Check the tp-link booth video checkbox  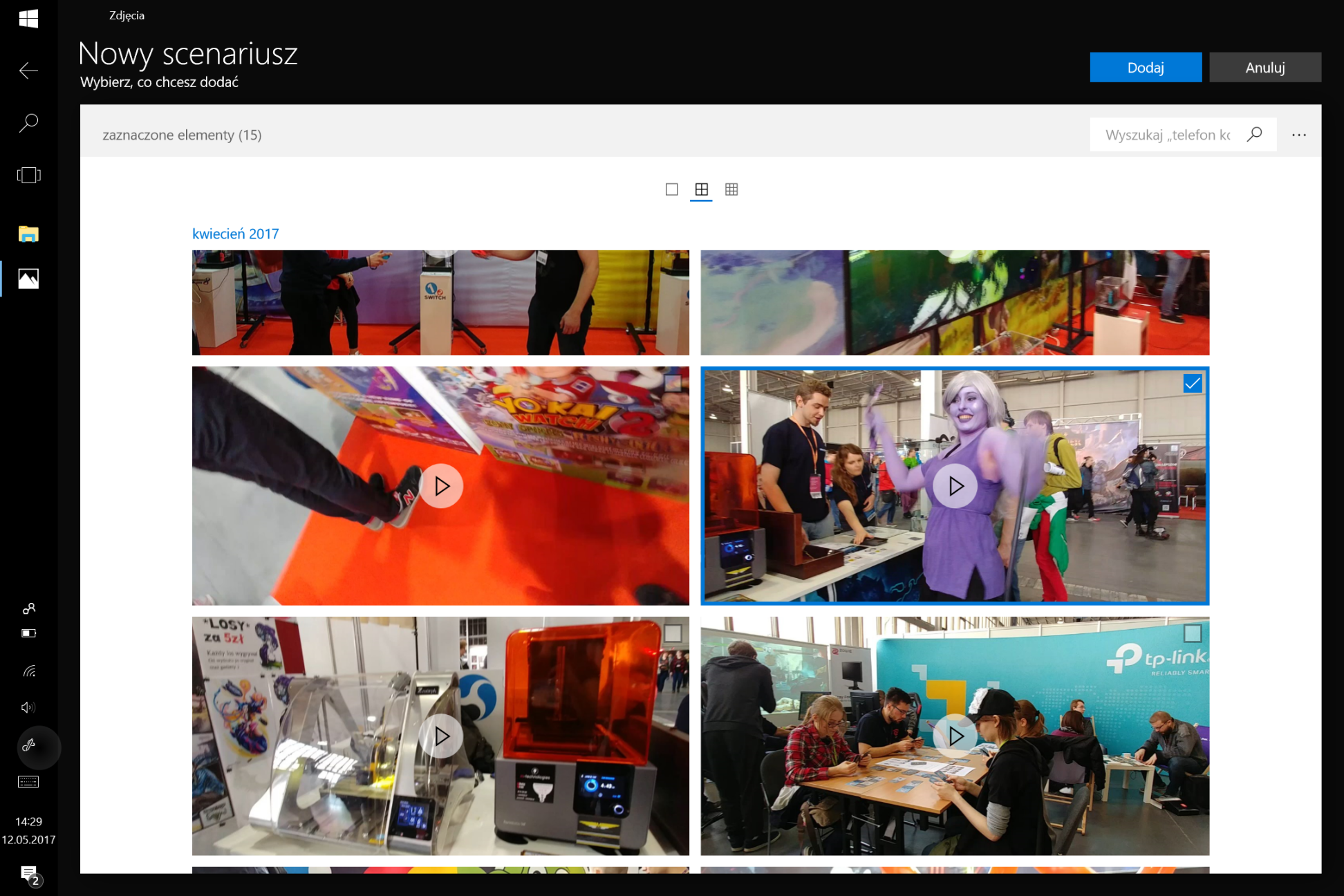[1192, 633]
